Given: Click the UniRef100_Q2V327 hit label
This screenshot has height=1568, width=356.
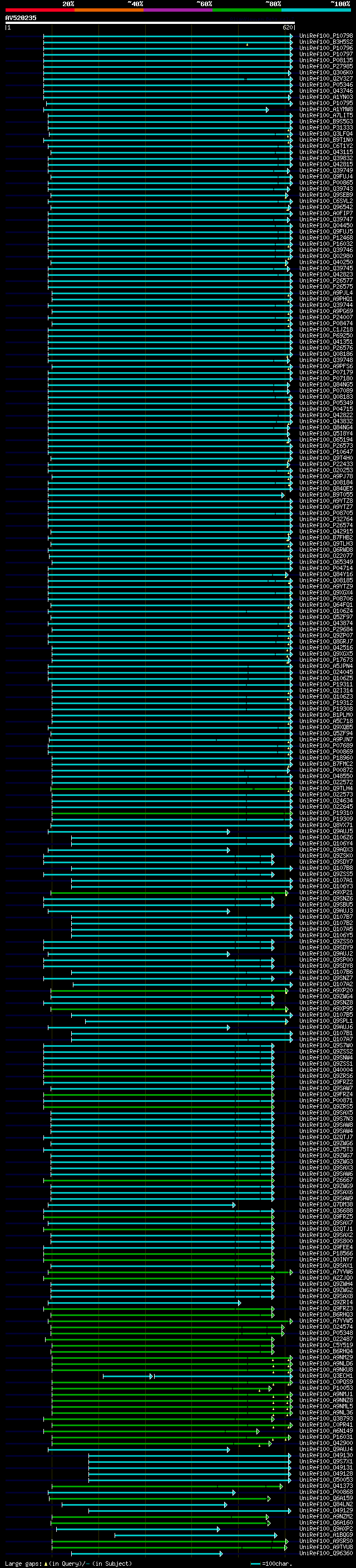Looking at the screenshot, I should click(326, 78).
